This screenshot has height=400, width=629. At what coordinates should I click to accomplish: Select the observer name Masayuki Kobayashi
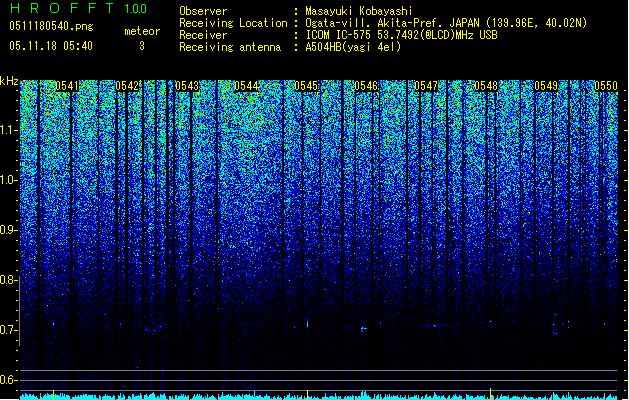tap(359, 11)
